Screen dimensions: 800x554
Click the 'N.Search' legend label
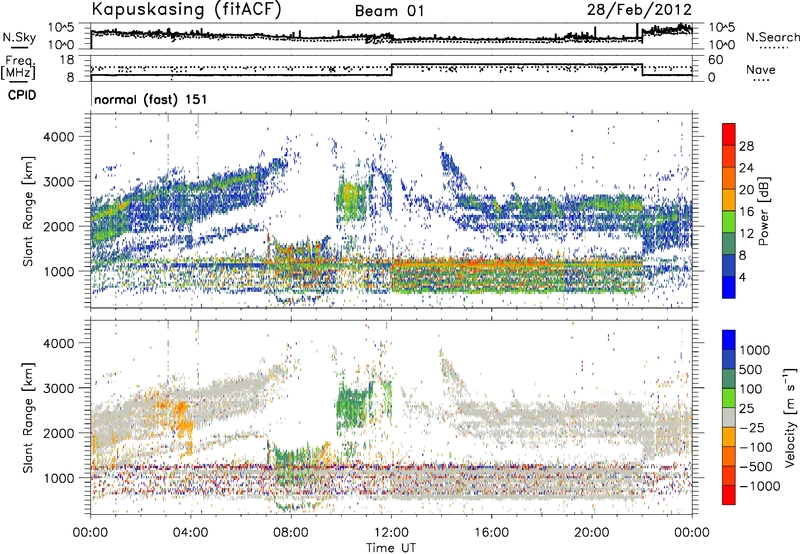(772, 37)
